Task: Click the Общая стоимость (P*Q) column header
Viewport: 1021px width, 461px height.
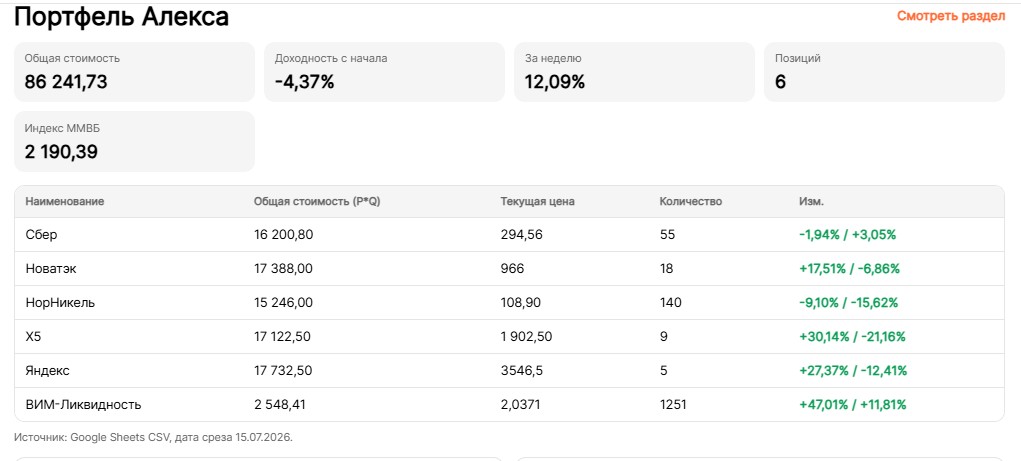Action: pos(317,202)
